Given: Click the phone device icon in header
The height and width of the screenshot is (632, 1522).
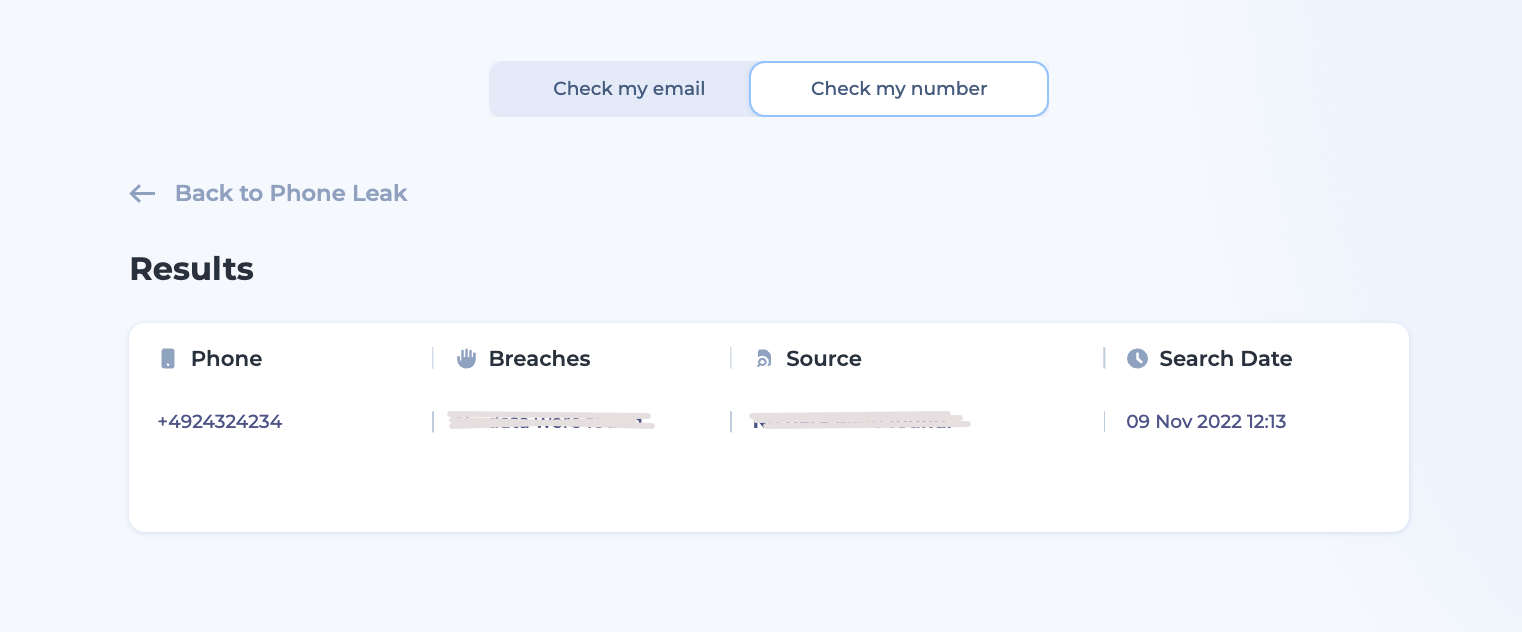Looking at the screenshot, I should (x=168, y=359).
